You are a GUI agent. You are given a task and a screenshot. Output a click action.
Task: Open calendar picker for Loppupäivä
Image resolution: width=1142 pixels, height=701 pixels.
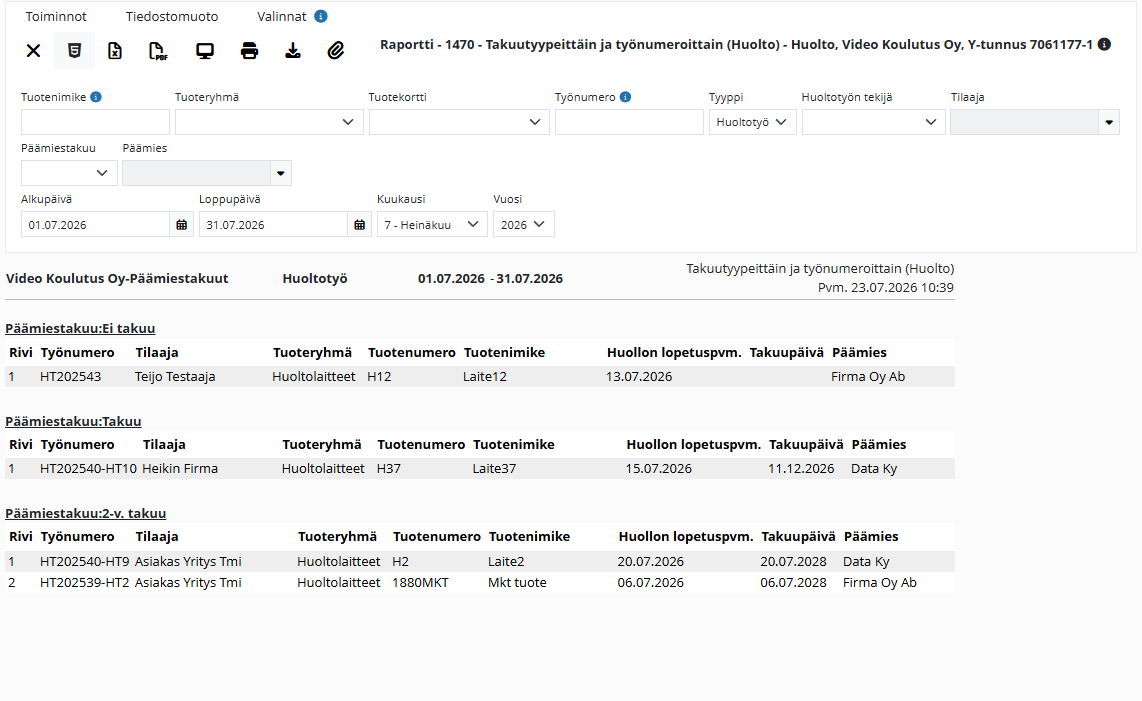(x=359, y=224)
